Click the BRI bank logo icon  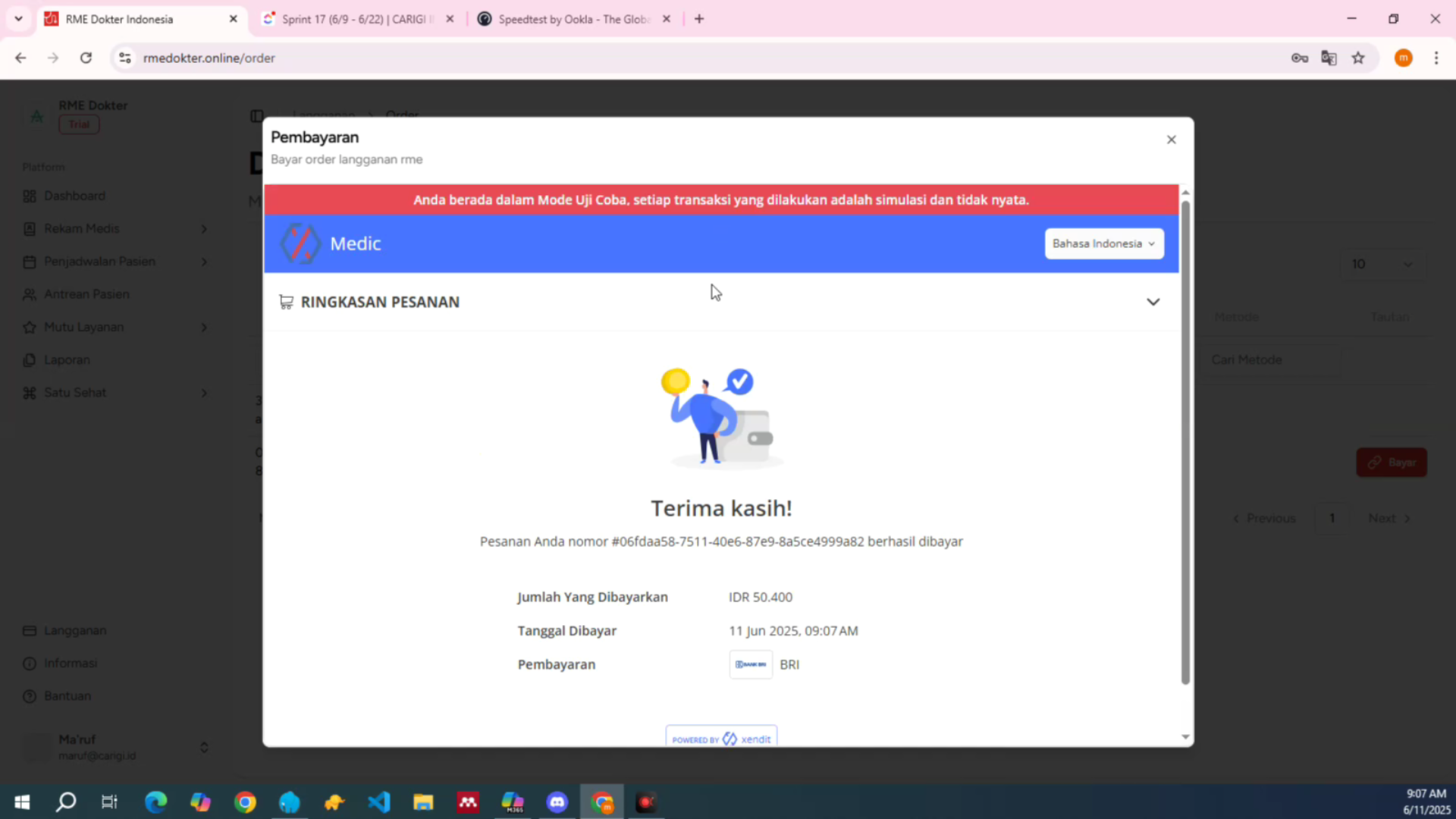point(750,664)
